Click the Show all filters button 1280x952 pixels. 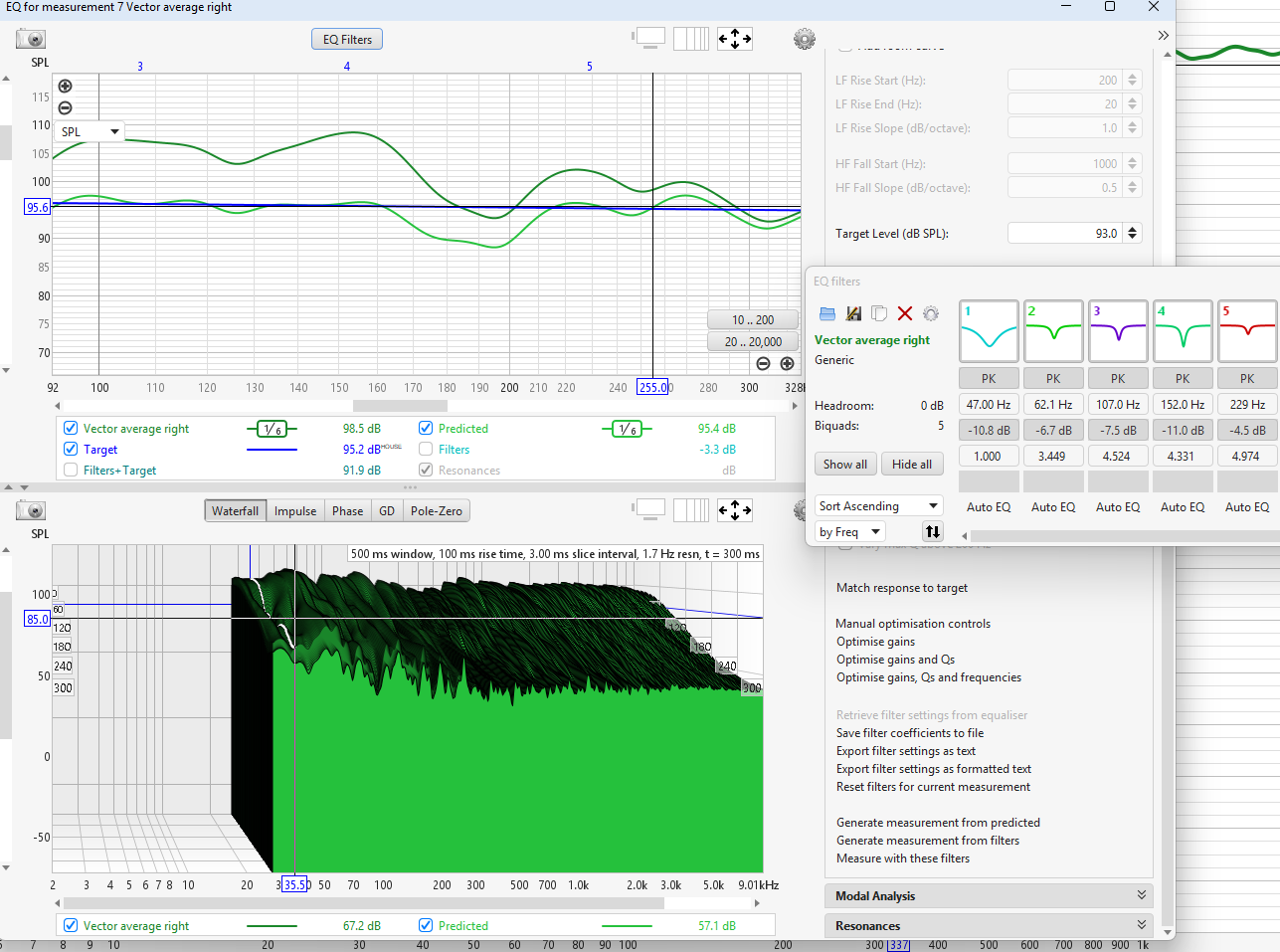tap(845, 464)
